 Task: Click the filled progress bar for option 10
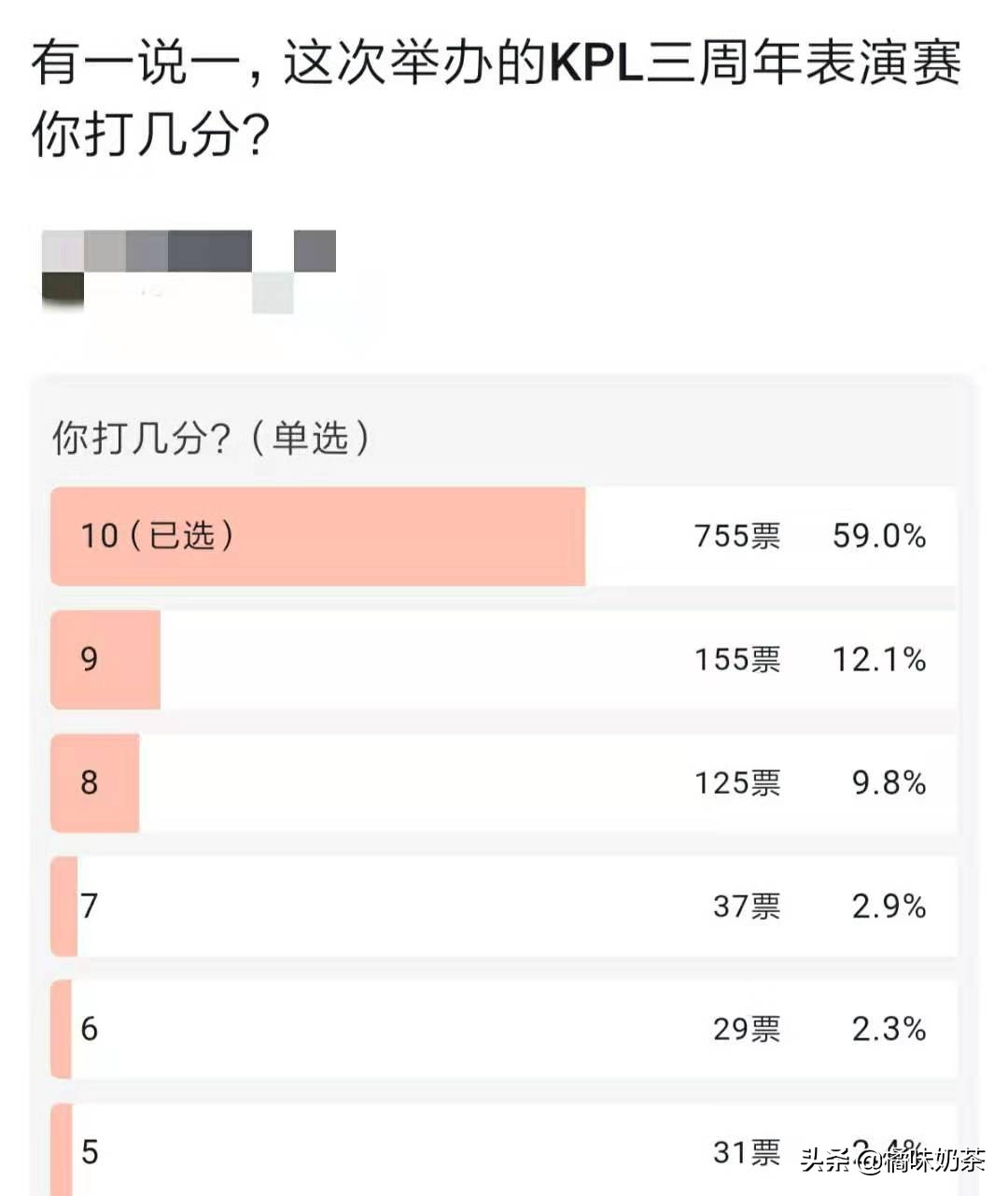click(318, 536)
